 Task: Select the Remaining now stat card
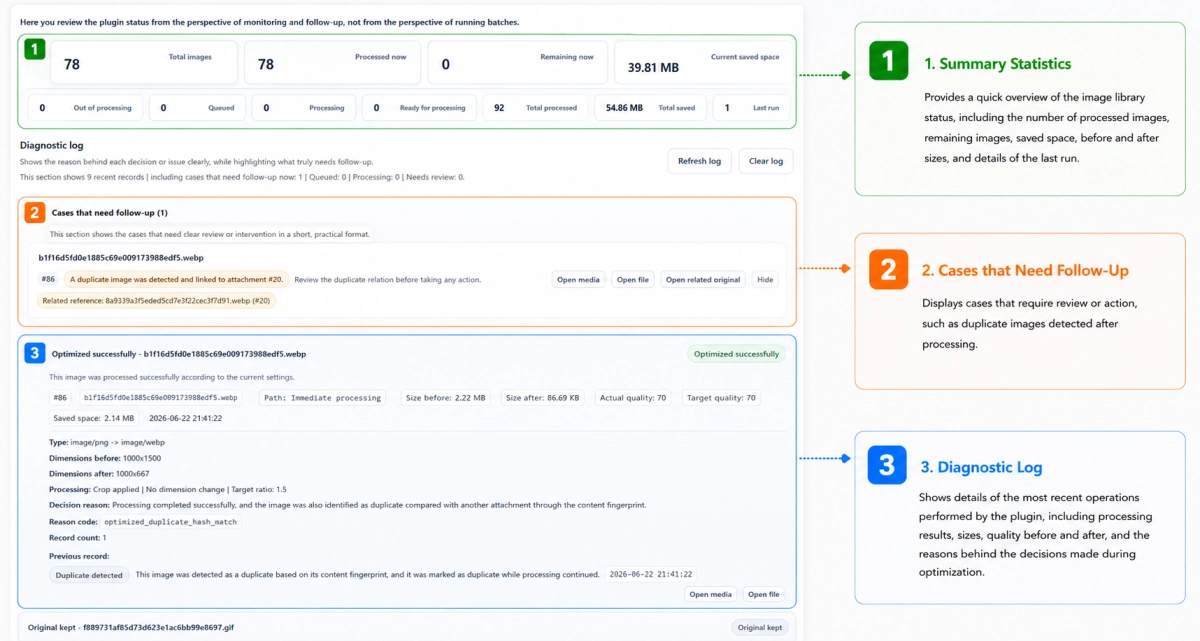tap(518, 63)
